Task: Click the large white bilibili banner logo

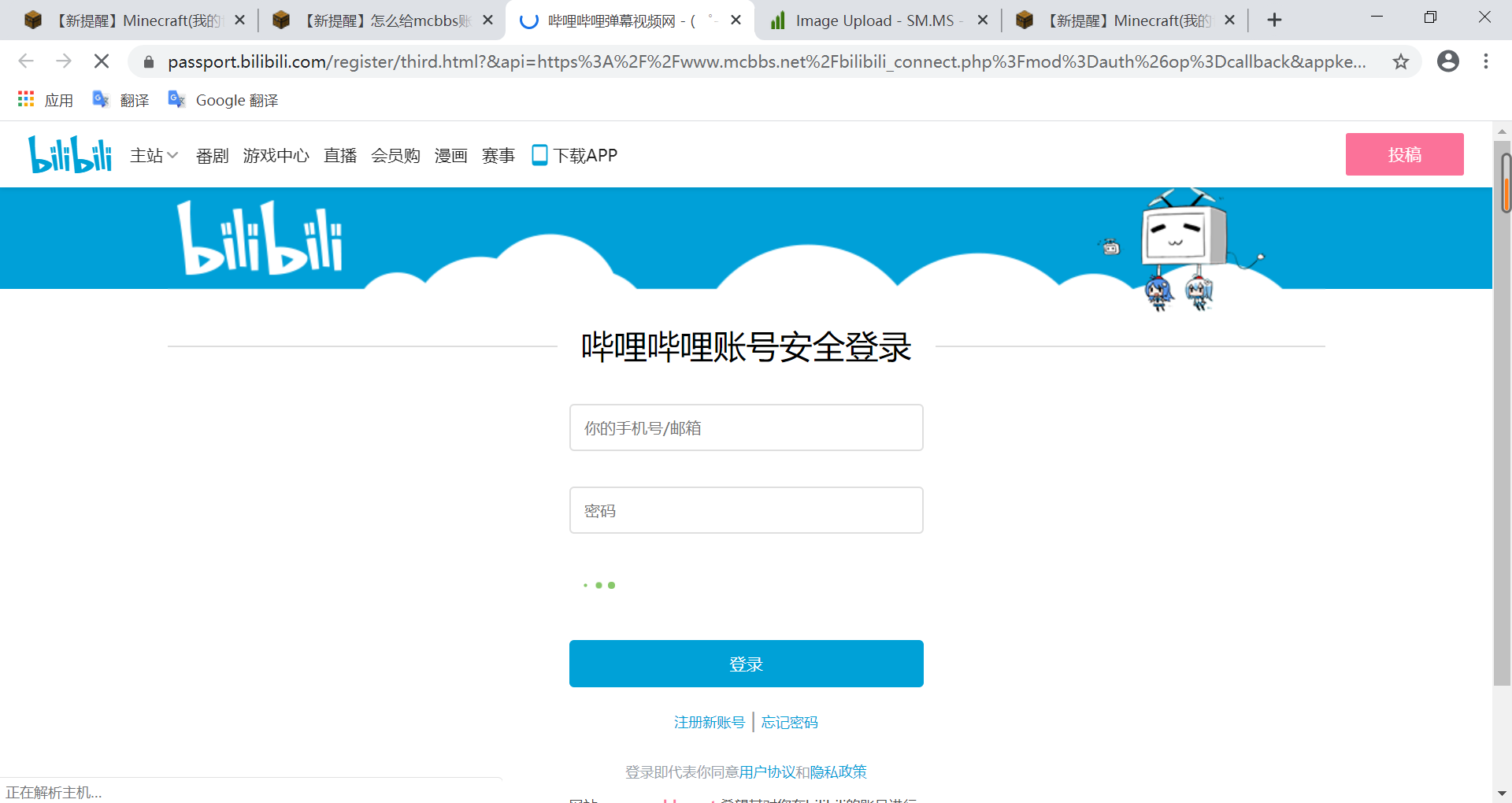Action: coord(260,238)
